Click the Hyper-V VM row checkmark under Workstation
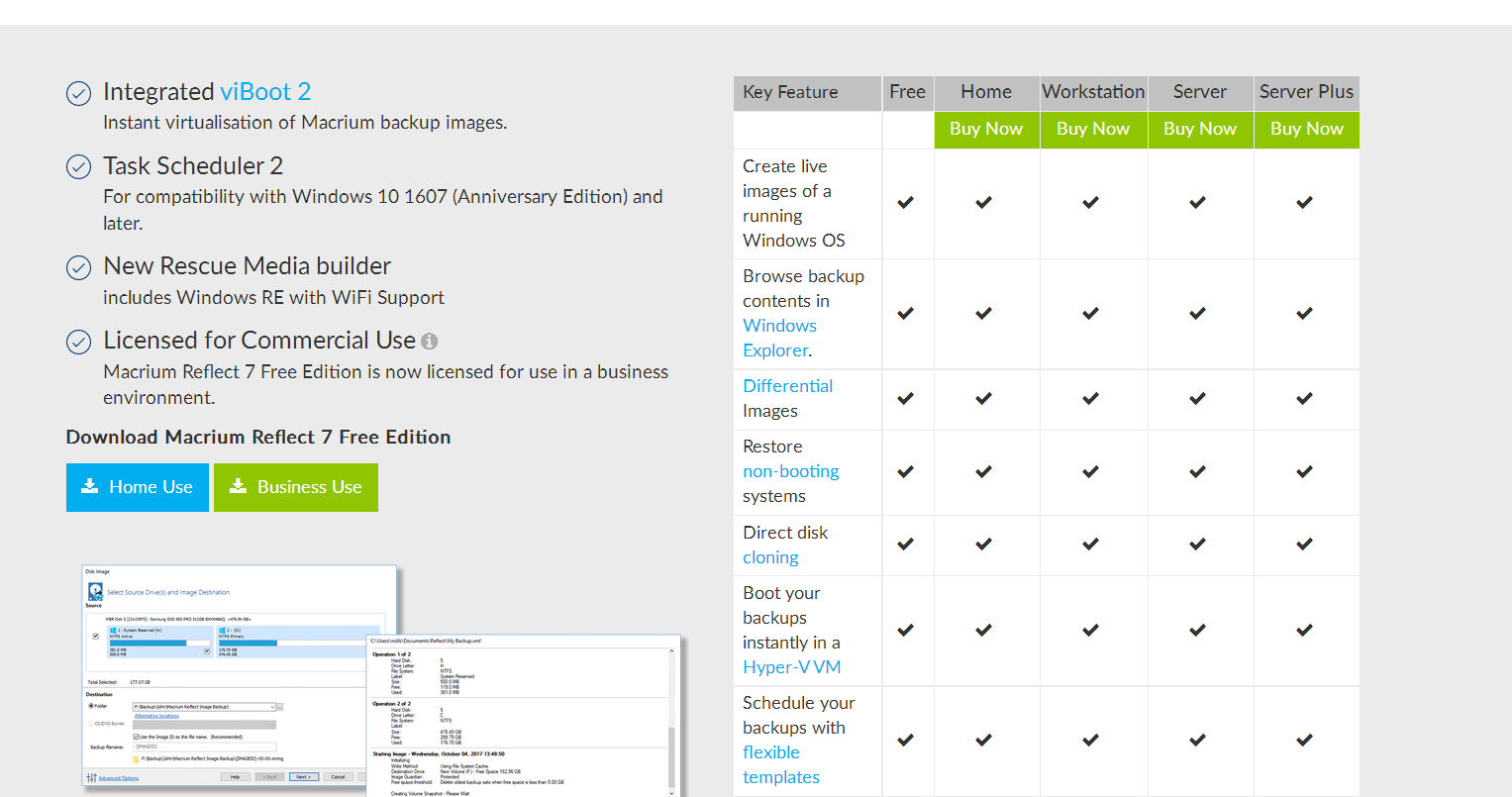Image resolution: width=1512 pixels, height=797 pixels. [x=1090, y=630]
